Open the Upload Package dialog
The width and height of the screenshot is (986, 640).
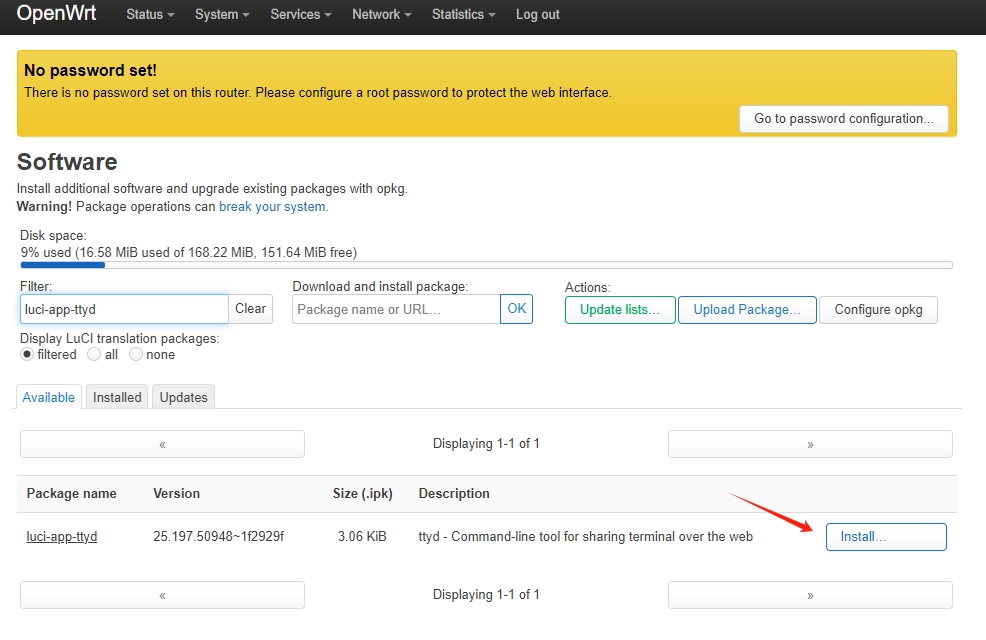coord(747,310)
